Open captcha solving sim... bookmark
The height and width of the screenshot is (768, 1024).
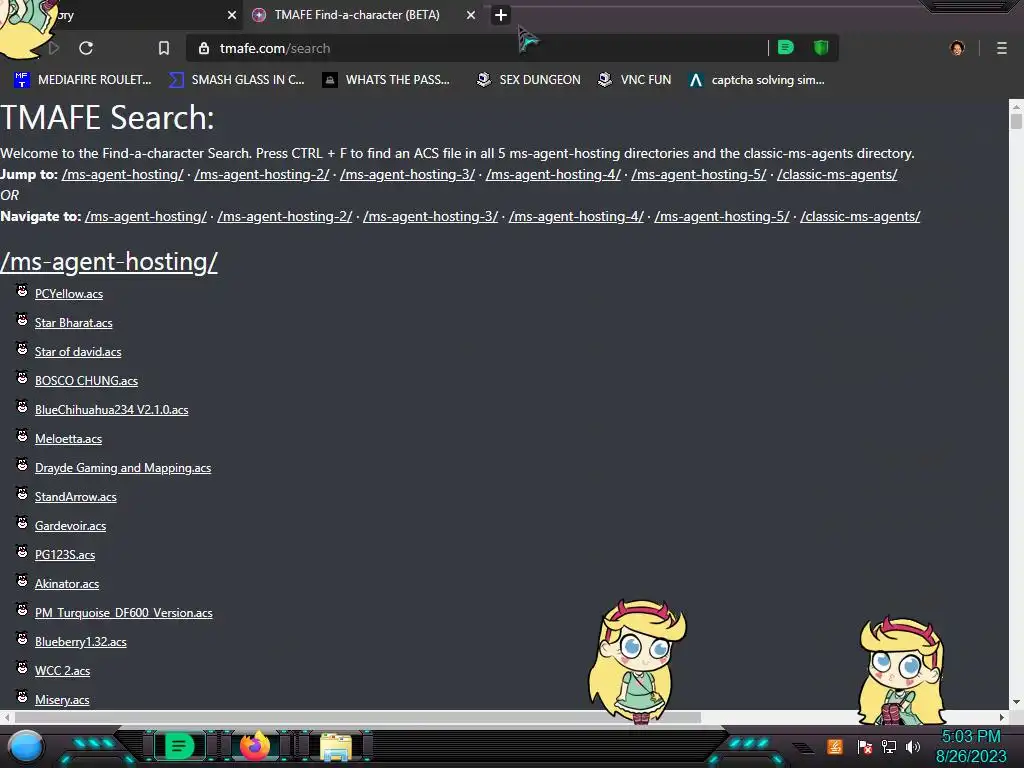[x=757, y=80]
